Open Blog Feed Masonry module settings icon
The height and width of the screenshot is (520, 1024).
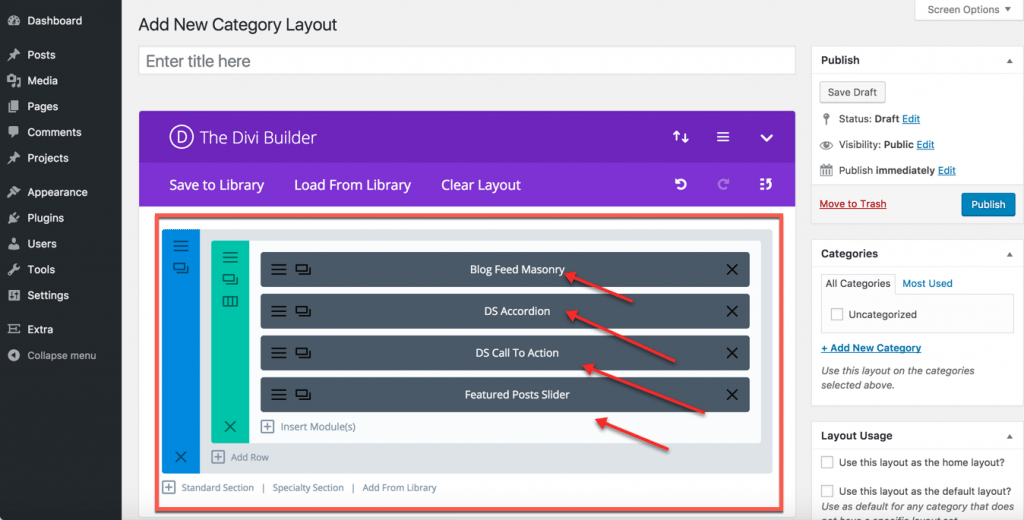tap(279, 269)
